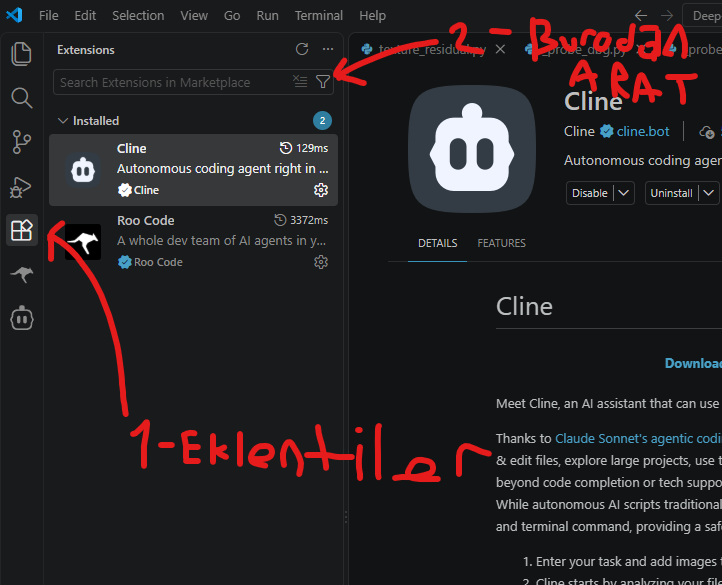Open the cline.bot publisher link

tap(643, 132)
